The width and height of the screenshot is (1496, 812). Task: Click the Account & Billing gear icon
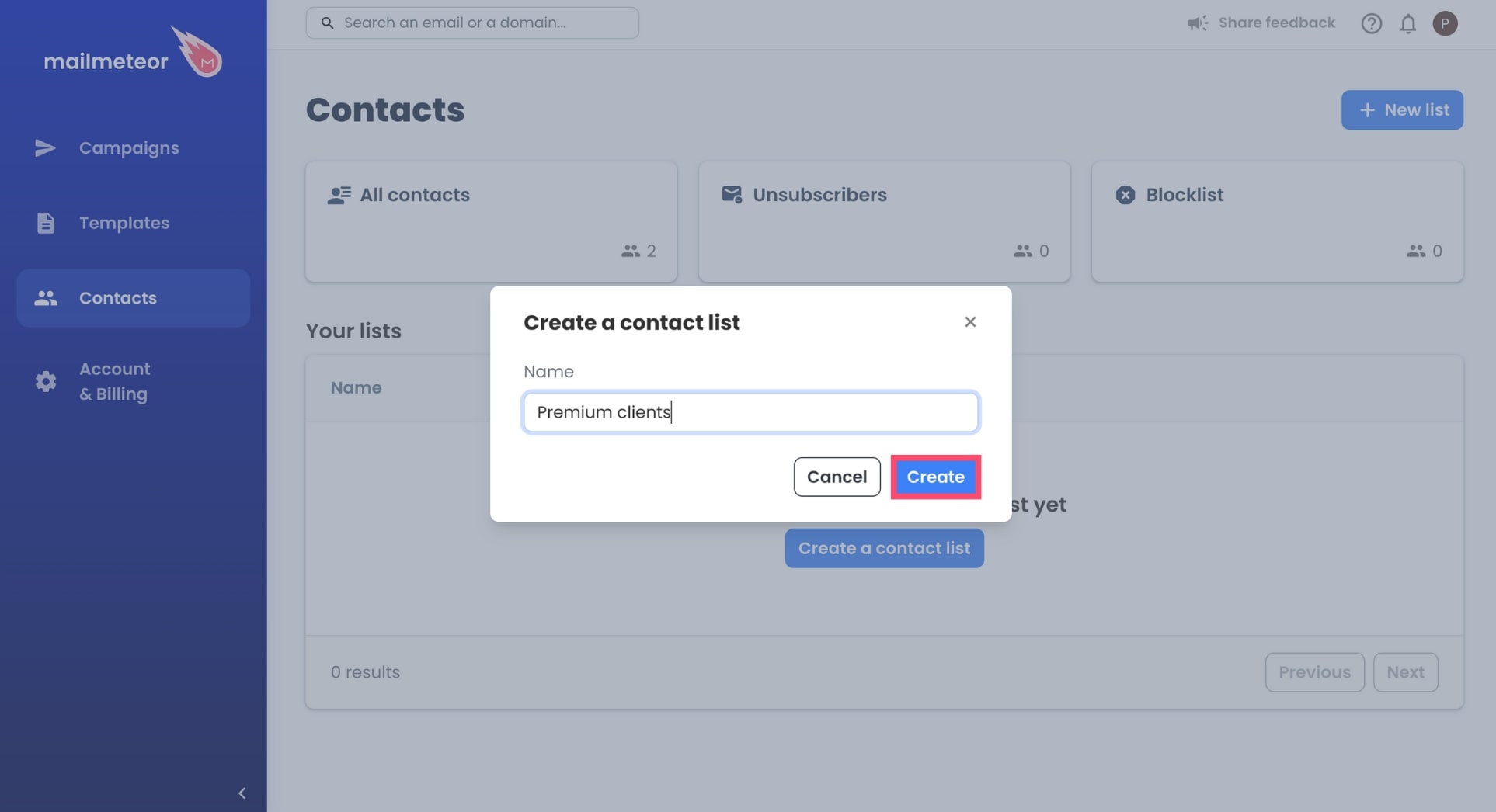point(45,381)
